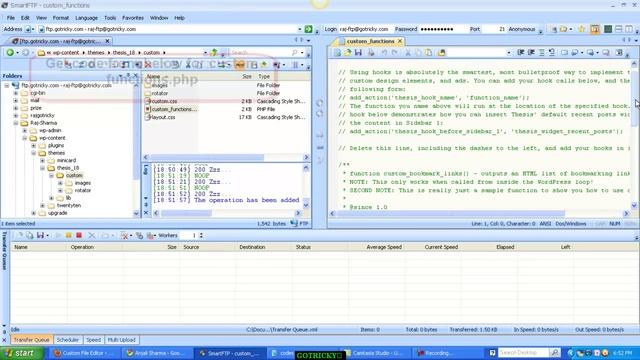Click the editor horizontal scrollbar
This screenshot has height=360, width=640.
[479, 213]
